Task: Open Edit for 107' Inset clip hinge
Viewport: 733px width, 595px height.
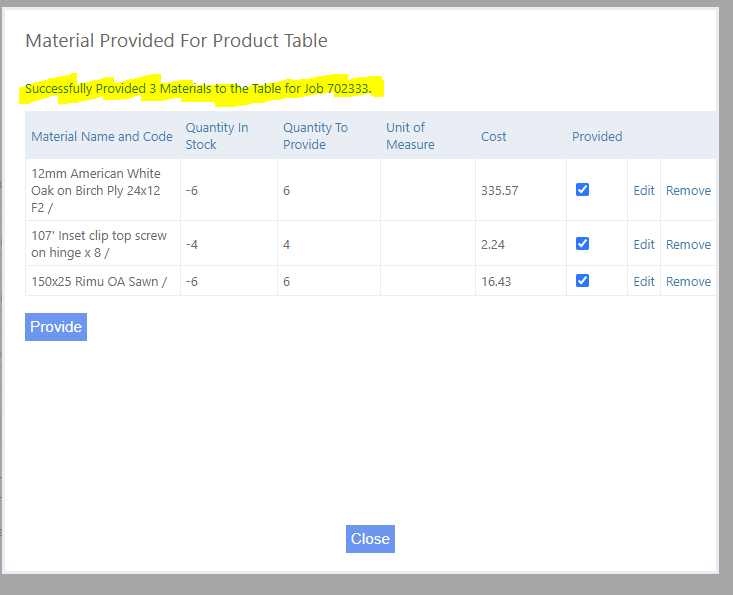Action: click(x=644, y=244)
